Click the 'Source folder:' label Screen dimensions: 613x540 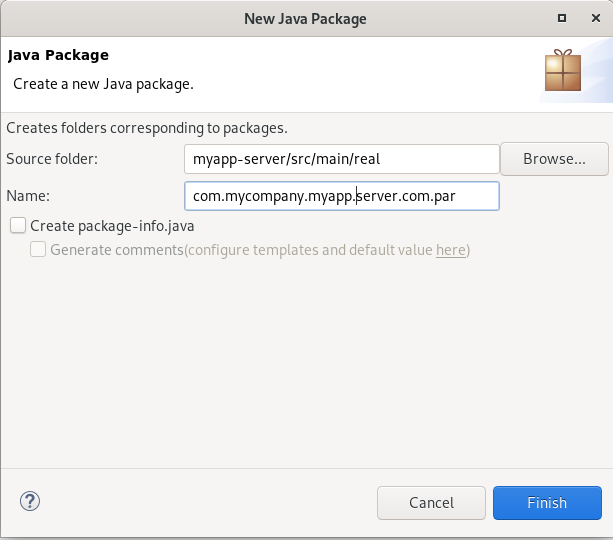click(52, 159)
